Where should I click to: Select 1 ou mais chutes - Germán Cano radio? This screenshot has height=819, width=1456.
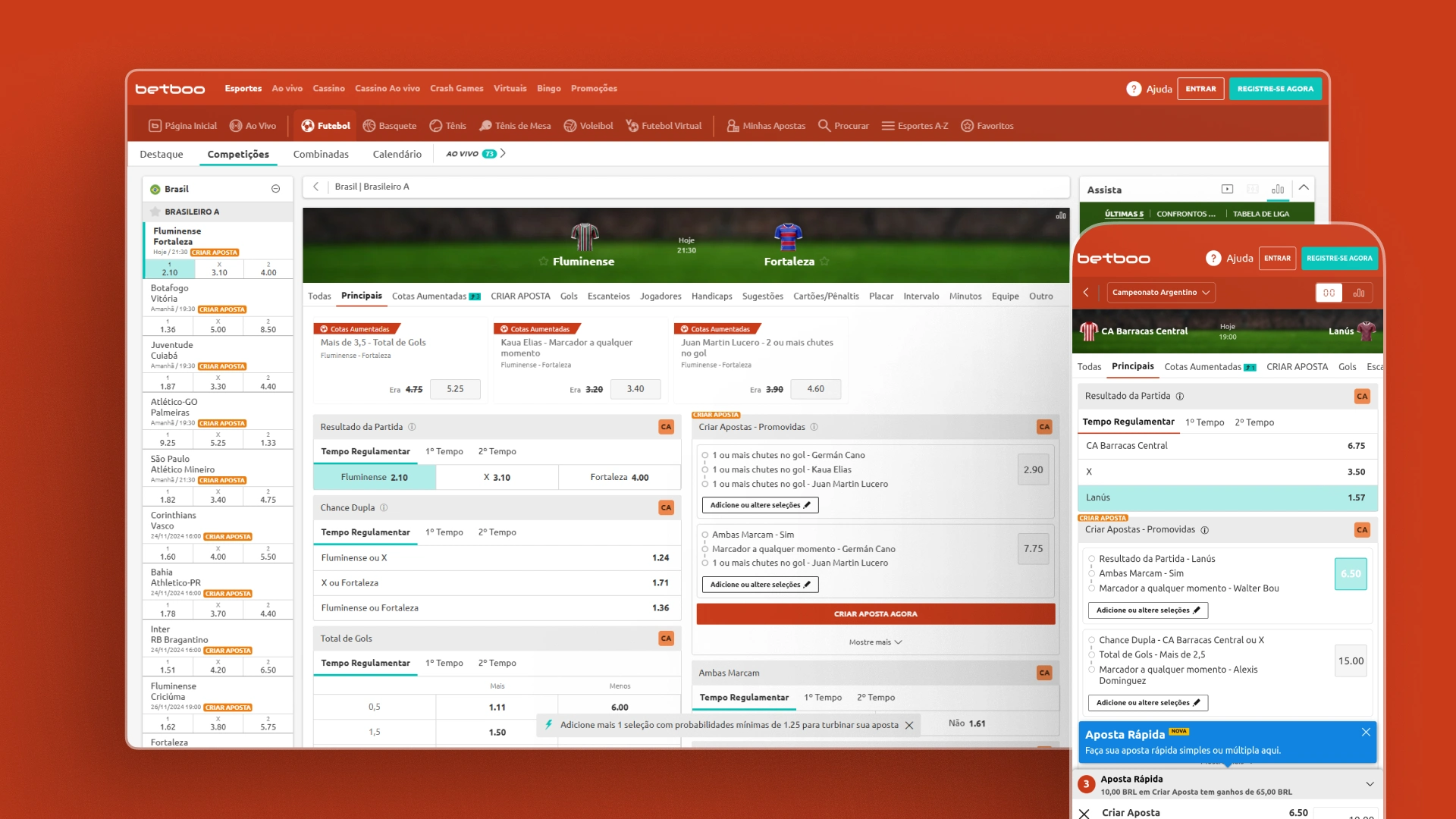[704, 455]
